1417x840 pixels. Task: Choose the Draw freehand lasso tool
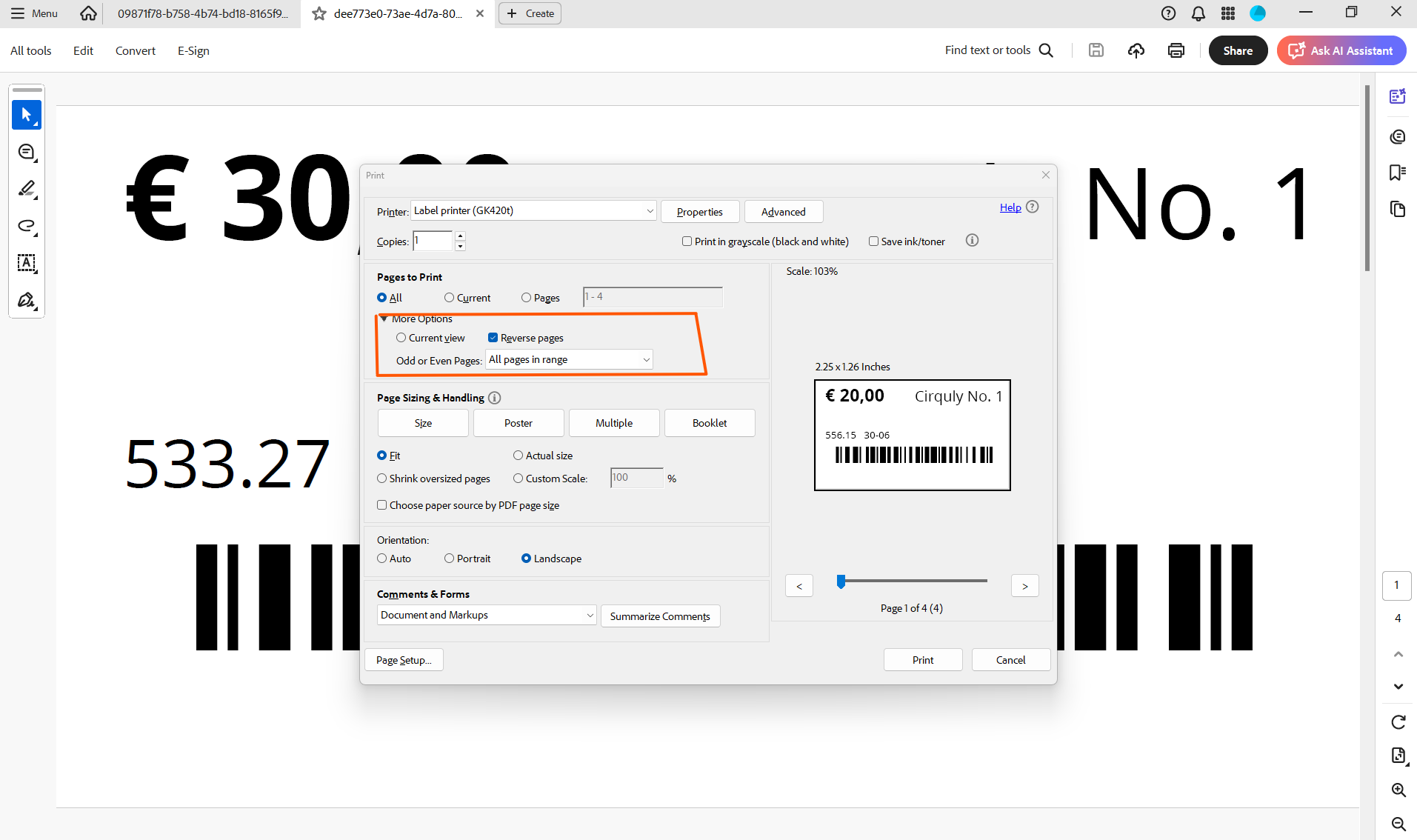point(27,226)
